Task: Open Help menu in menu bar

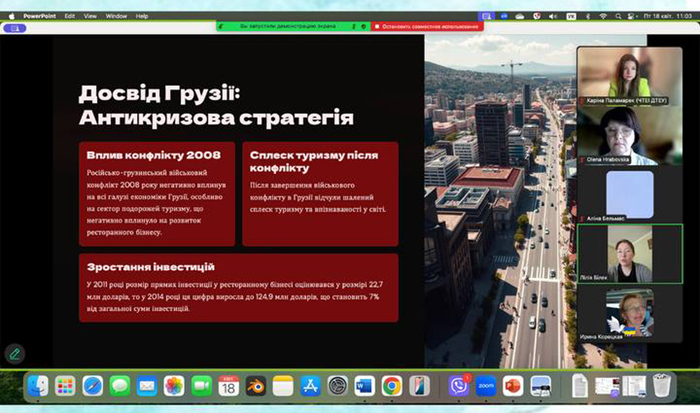Action: [x=142, y=16]
